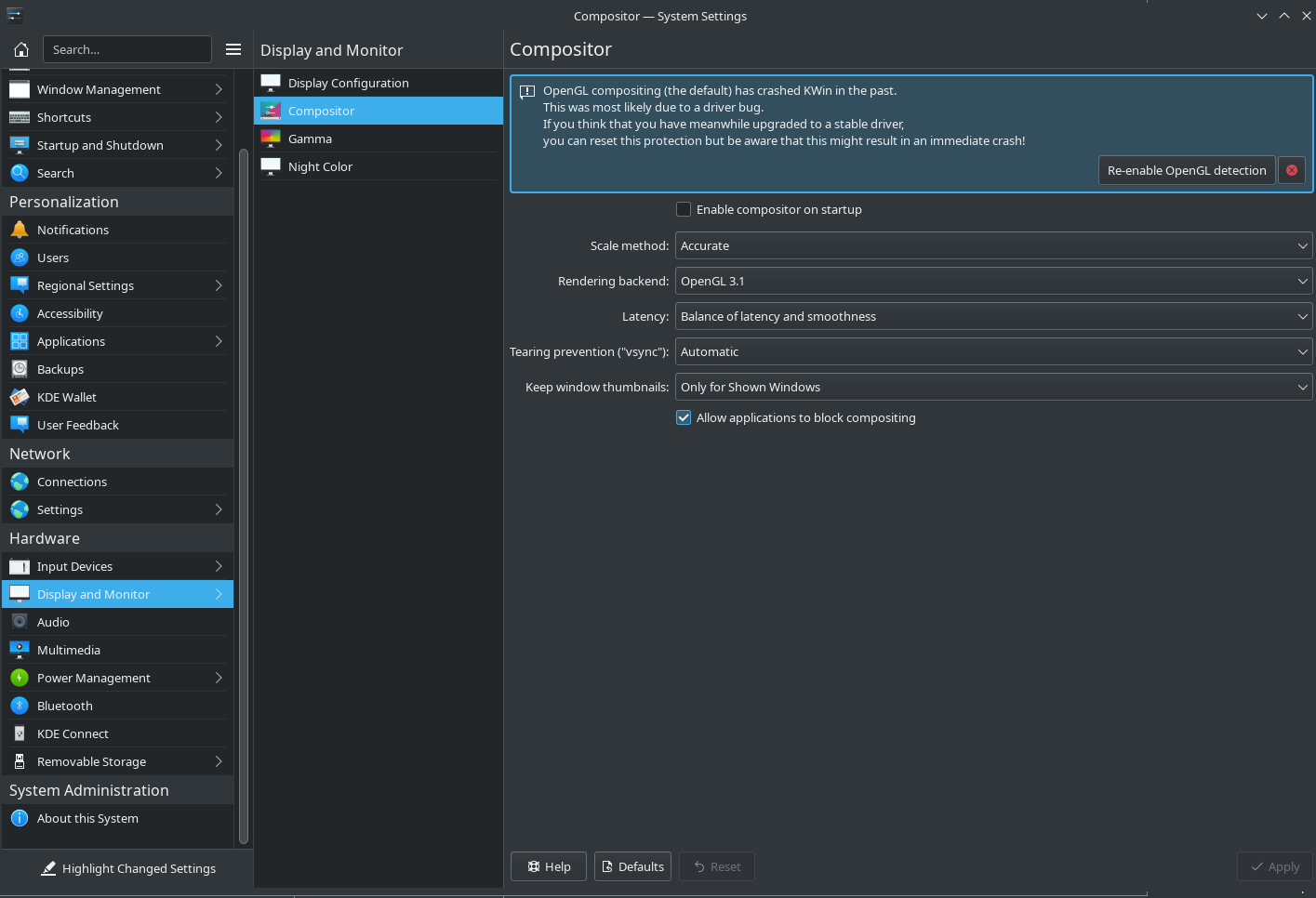The image size is (1316, 898).
Task: Select the Gamma color icon
Action: (271, 139)
